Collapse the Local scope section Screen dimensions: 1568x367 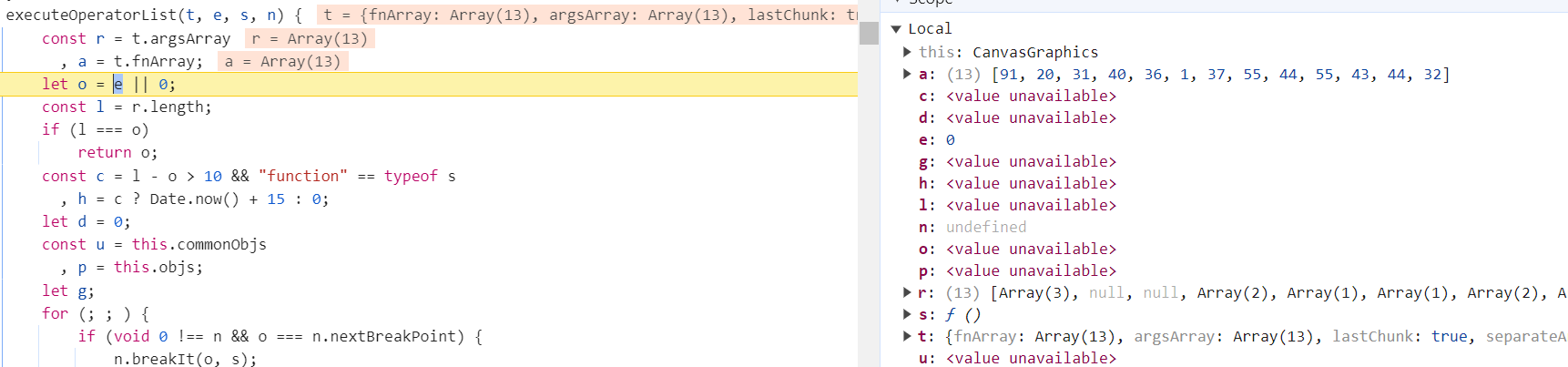point(896,29)
